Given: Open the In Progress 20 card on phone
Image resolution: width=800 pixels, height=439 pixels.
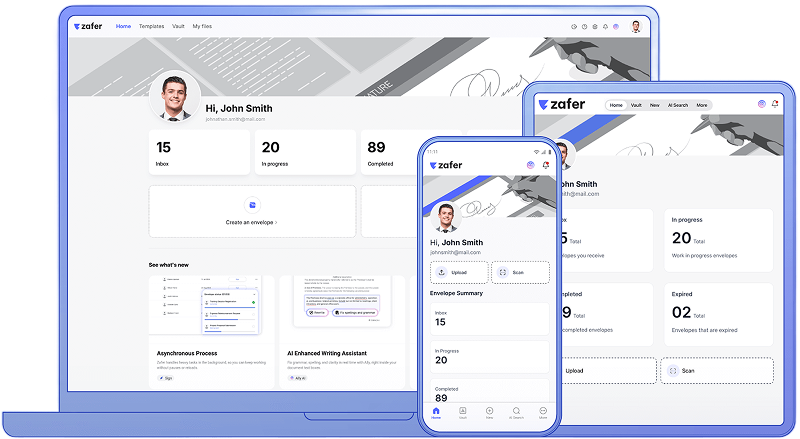Looking at the screenshot, I should click(x=489, y=357).
